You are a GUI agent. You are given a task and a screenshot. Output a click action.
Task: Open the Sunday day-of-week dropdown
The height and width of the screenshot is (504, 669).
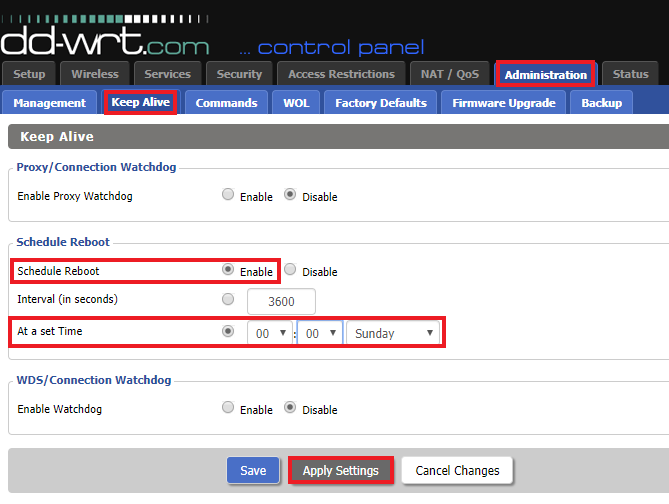coord(393,333)
